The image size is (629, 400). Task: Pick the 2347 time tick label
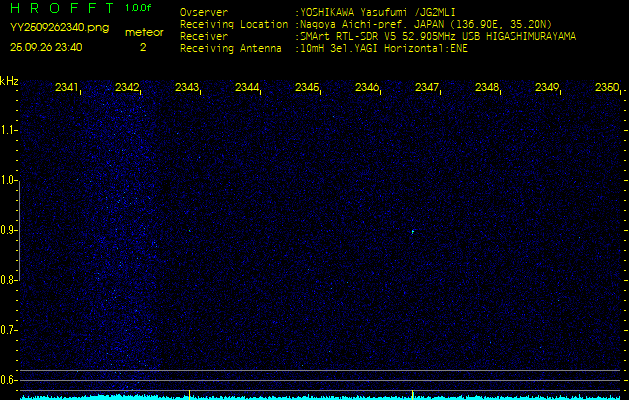coord(427,88)
